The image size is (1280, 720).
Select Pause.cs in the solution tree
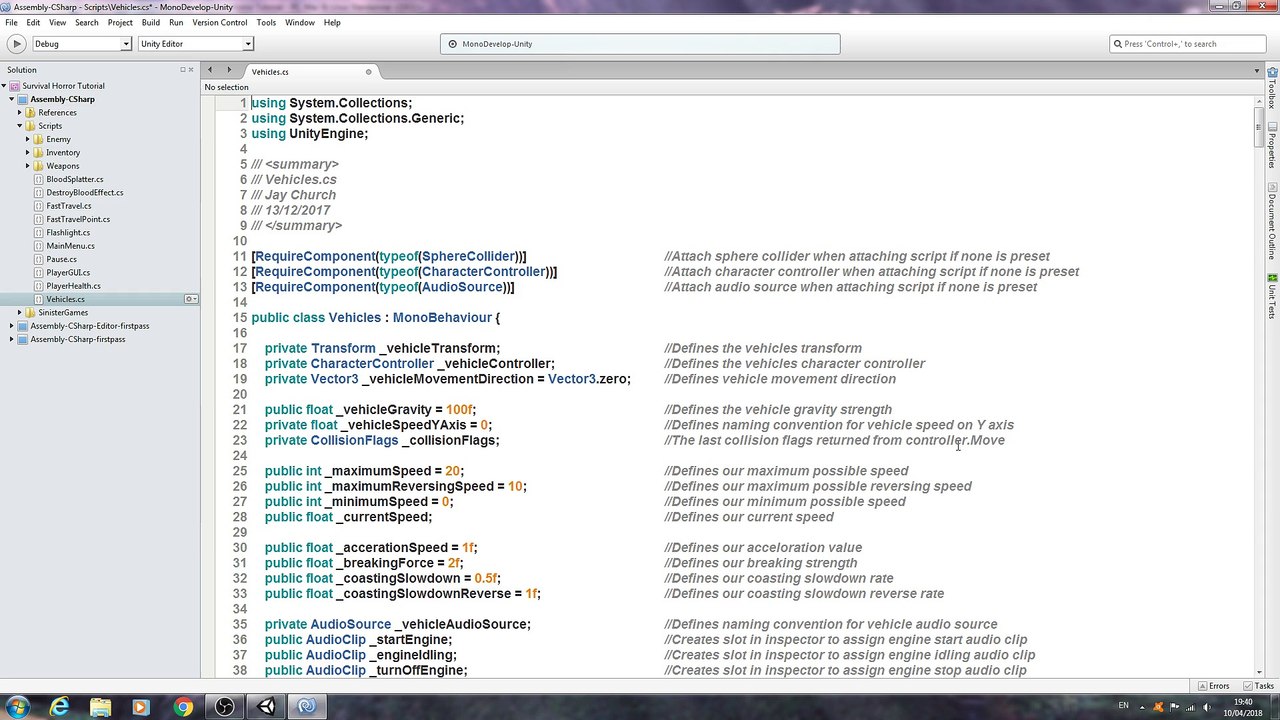pos(61,259)
